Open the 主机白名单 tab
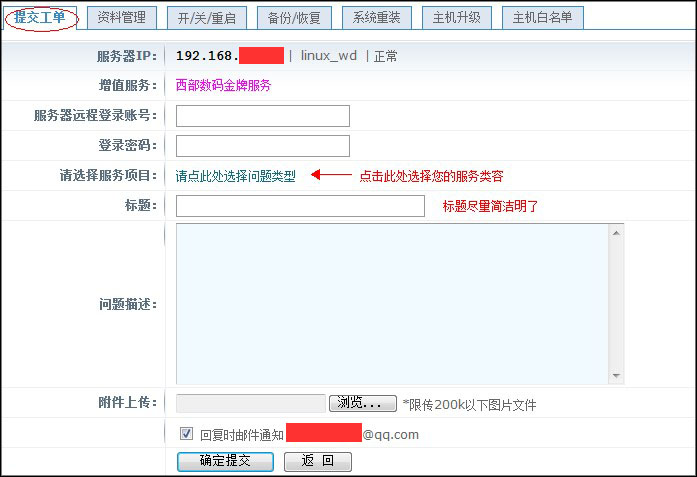This screenshot has height=477, width=697. 542,17
